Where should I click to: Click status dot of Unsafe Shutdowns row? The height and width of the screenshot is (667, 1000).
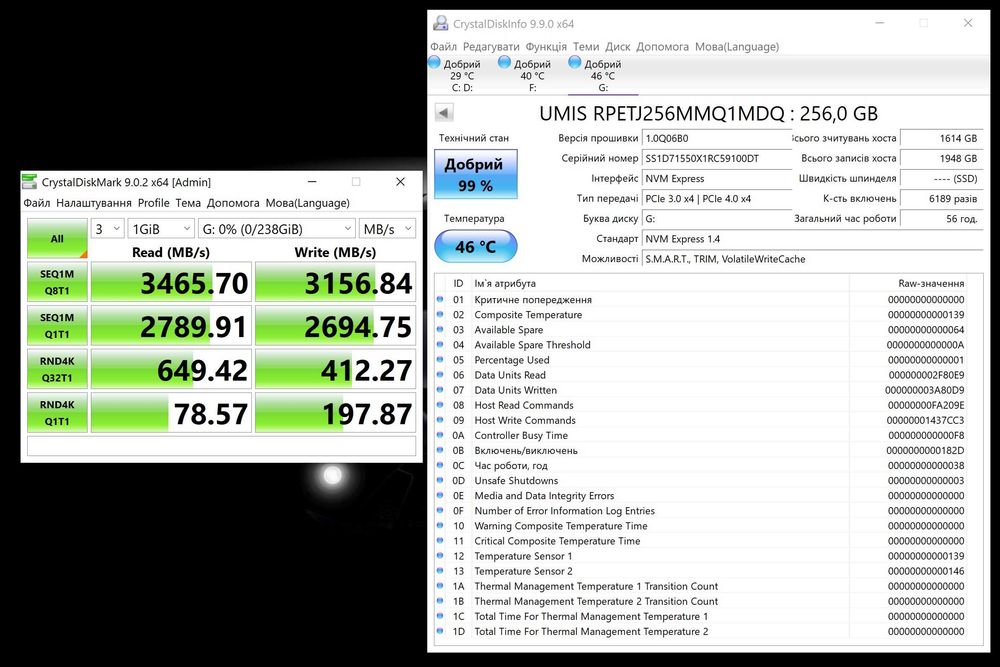pyautogui.click(x=440, y=480)
